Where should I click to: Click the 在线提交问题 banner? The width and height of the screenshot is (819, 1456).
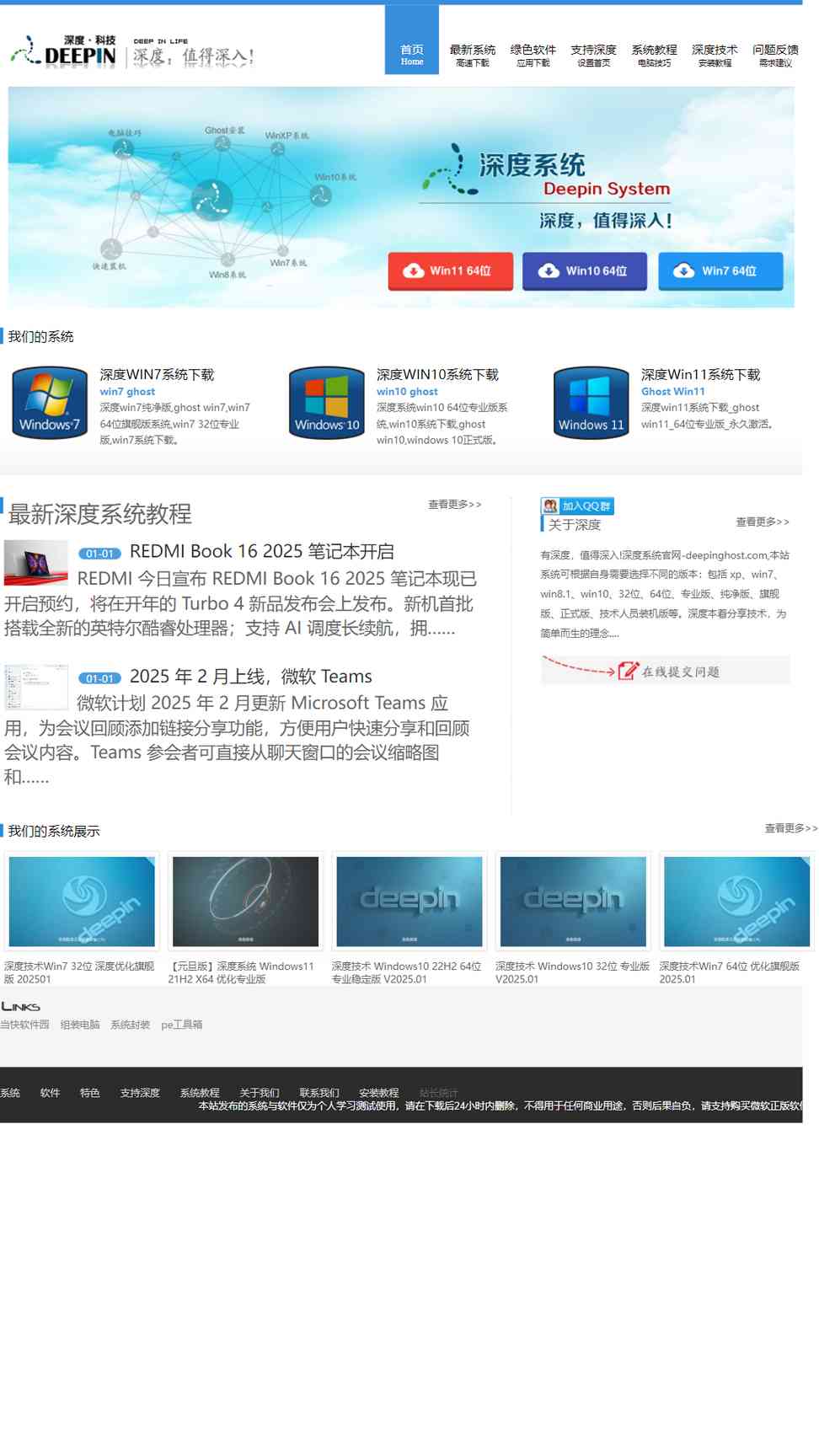(x=666, y=671)
